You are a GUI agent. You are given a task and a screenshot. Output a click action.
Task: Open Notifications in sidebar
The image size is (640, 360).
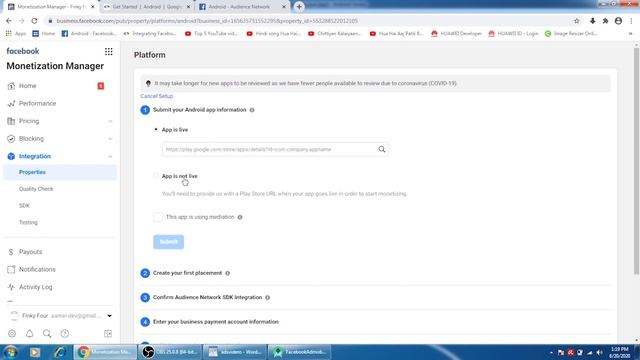tap(37, 269)
